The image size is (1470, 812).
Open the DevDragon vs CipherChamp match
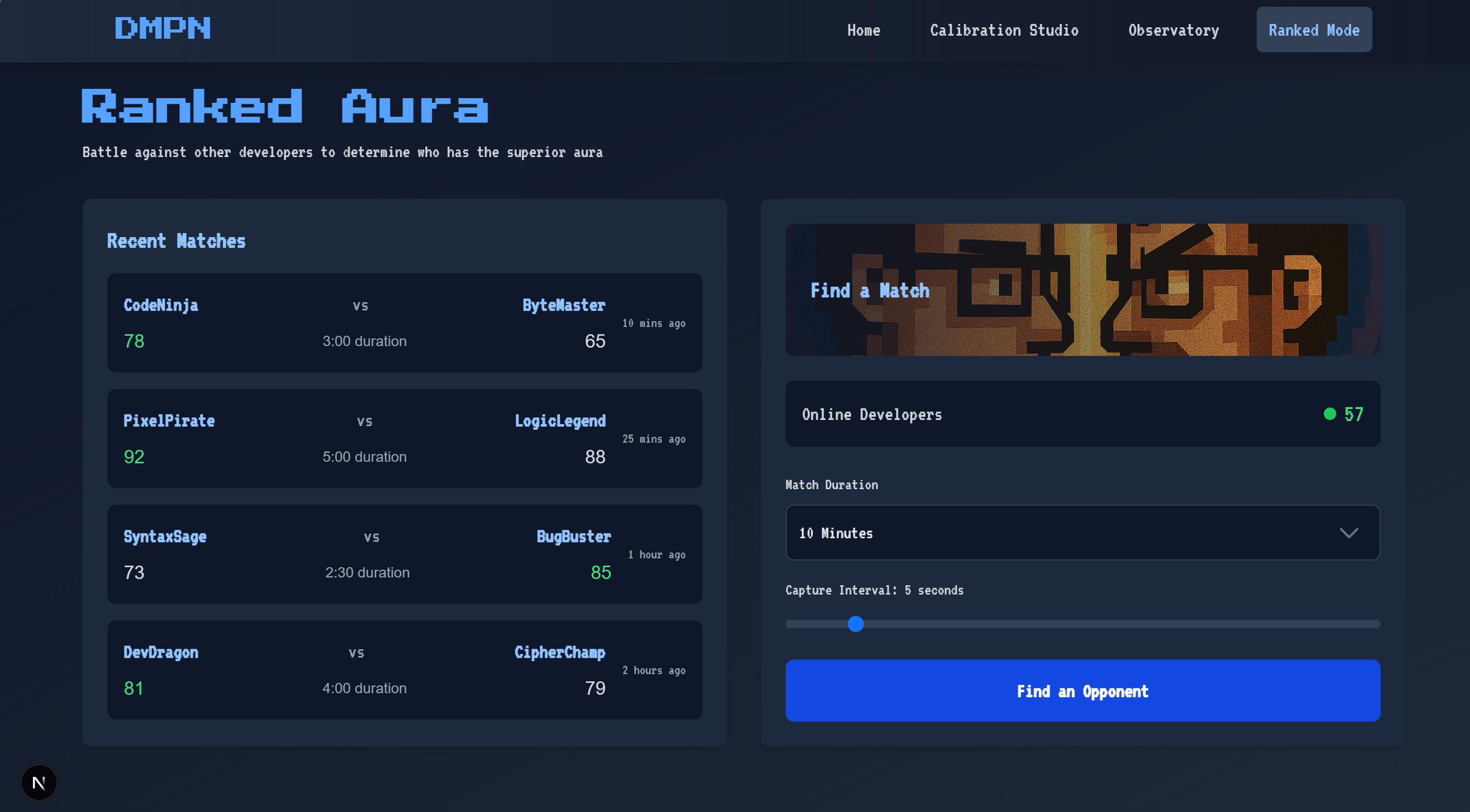point(404,670)
